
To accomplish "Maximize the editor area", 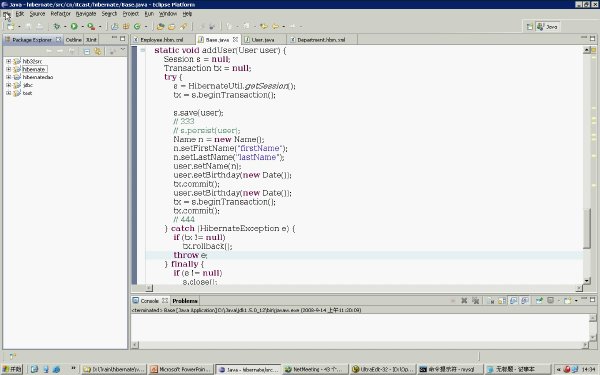I will [592, 38].
